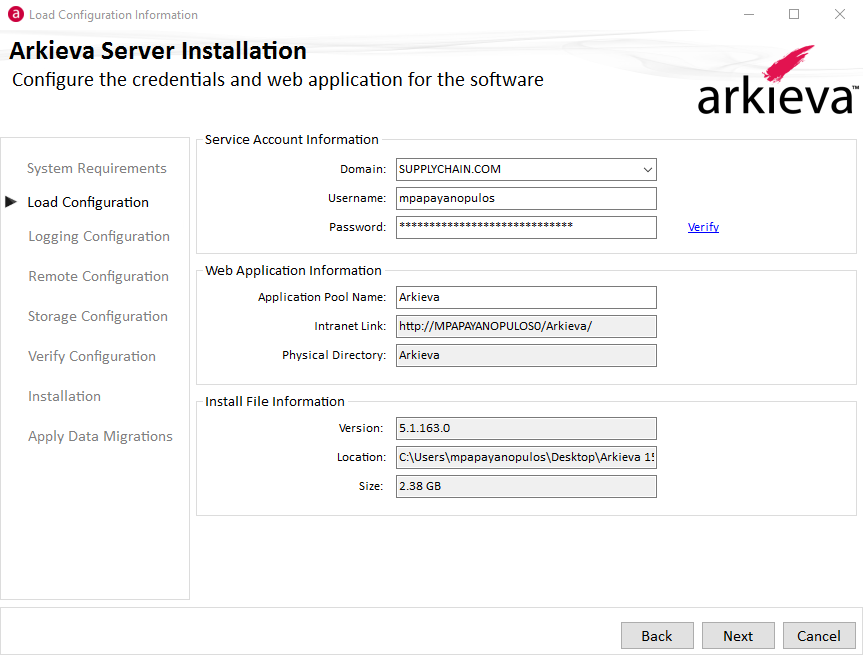Click the Size field showing 2.38 GB
863x655 pixels.
[x=526, y=487]
